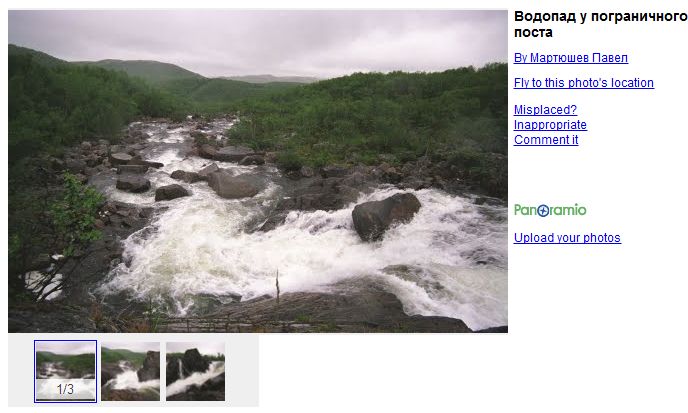Open the second waterfall thumbnail
This screenshot has width=688, height=413.
(x=130, y=371)
